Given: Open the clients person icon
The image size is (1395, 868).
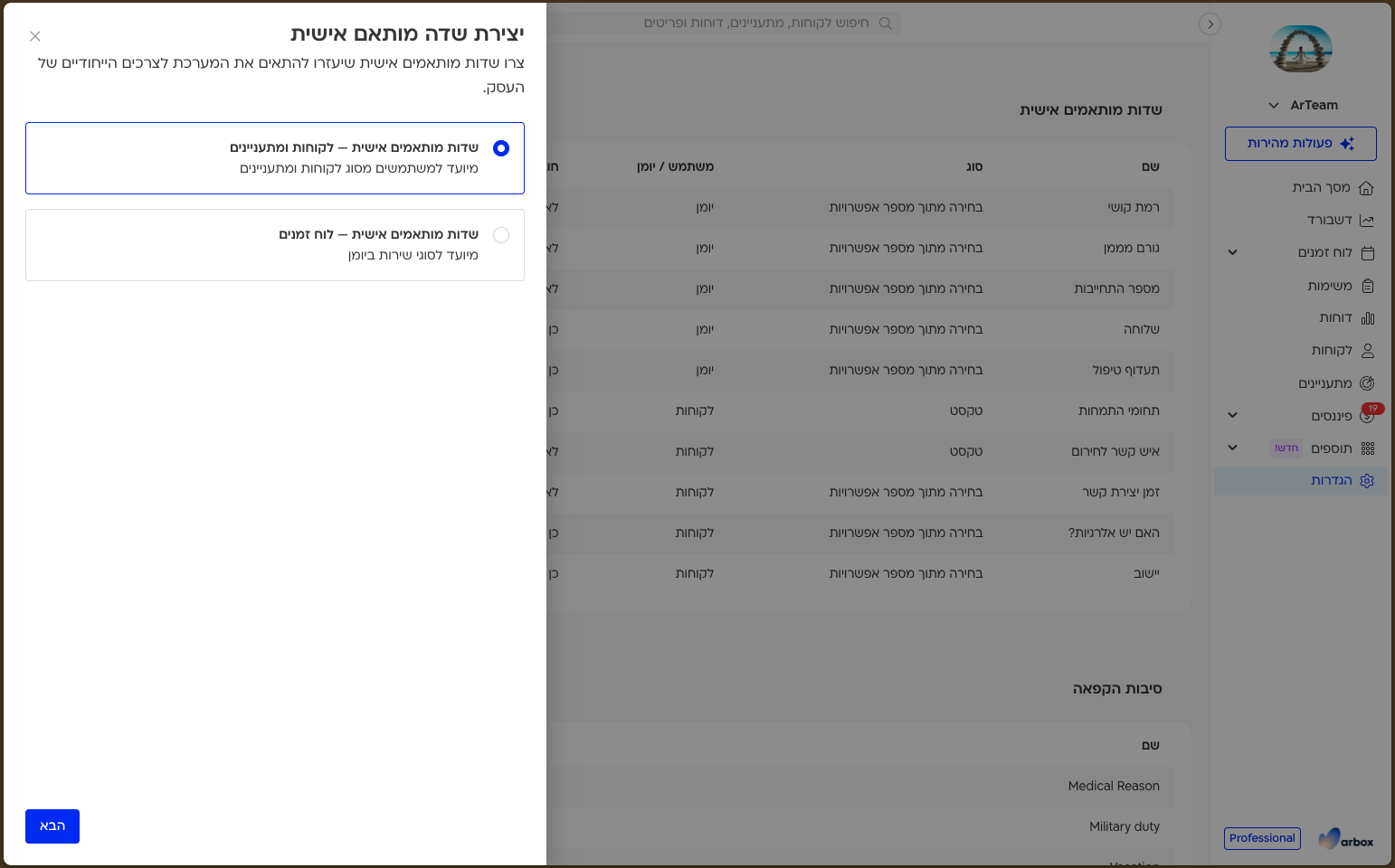Looking at the screenshot, I should click(1368, 351).
